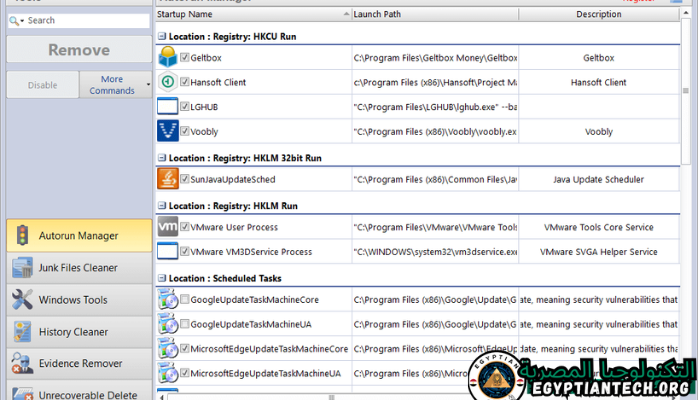The height and width of the screenshot is (400, 698).
Task: Switch to Junk Files Cleaner
Action: [x=79, y=267]
